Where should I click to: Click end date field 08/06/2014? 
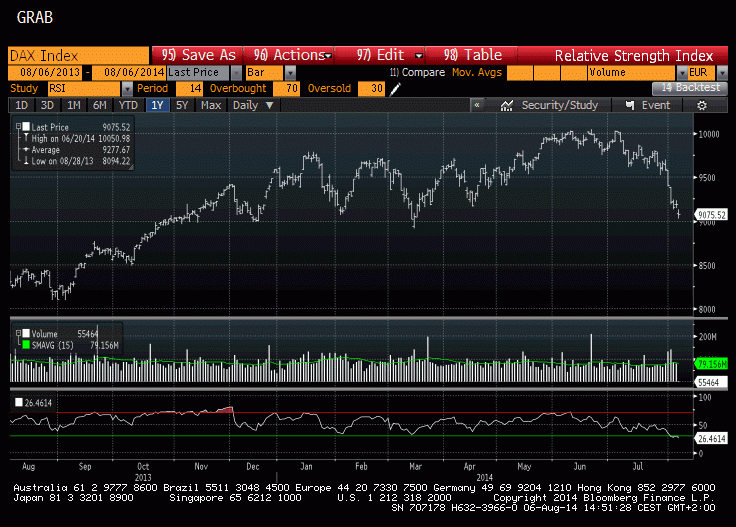[x=128, y=73]
